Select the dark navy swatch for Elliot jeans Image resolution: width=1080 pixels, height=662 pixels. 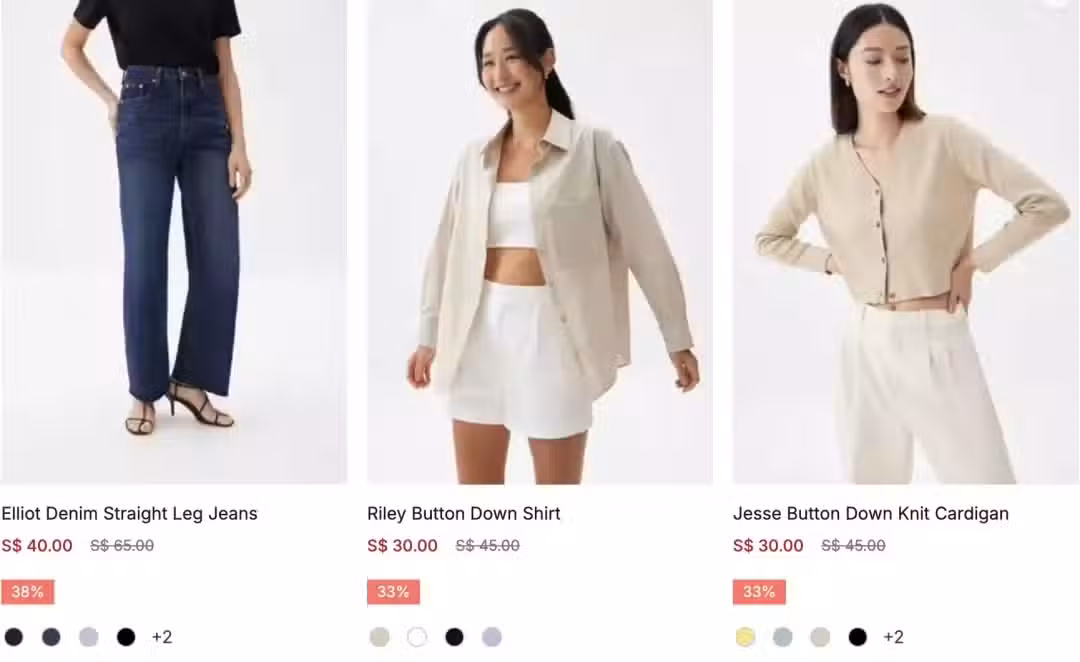pyautogui.click(x=52, y=637)
